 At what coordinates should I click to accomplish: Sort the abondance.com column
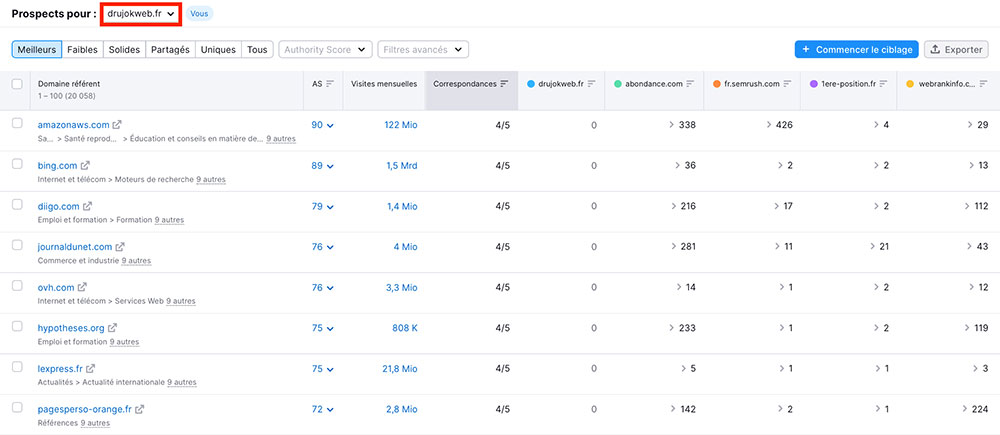point(690,84)
